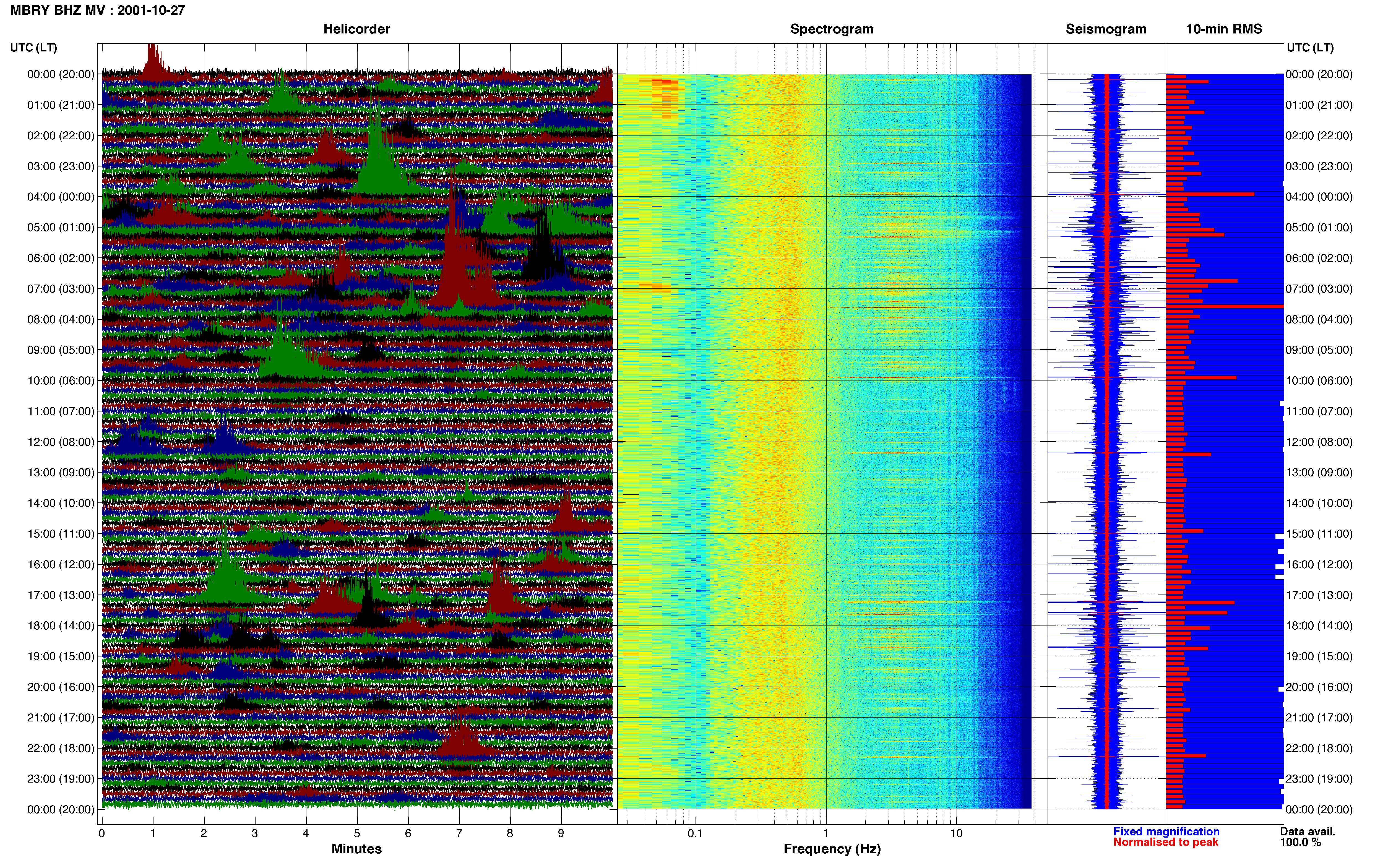Screen dimensions: 1388x868
Task: Click the left '02:00 (22:00)' time label
Action: click(61, 135)
